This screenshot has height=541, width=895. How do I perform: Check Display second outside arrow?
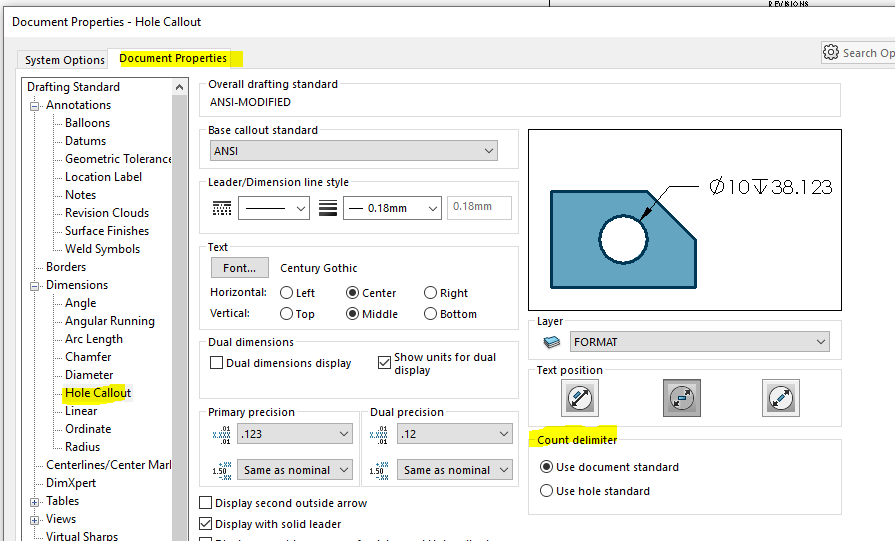(205, 503)
